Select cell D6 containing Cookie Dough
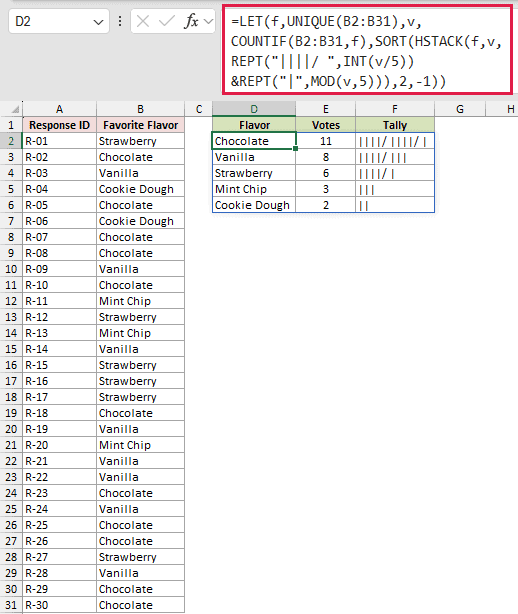The height and width of the screenshot is (614, 518). 254,205
